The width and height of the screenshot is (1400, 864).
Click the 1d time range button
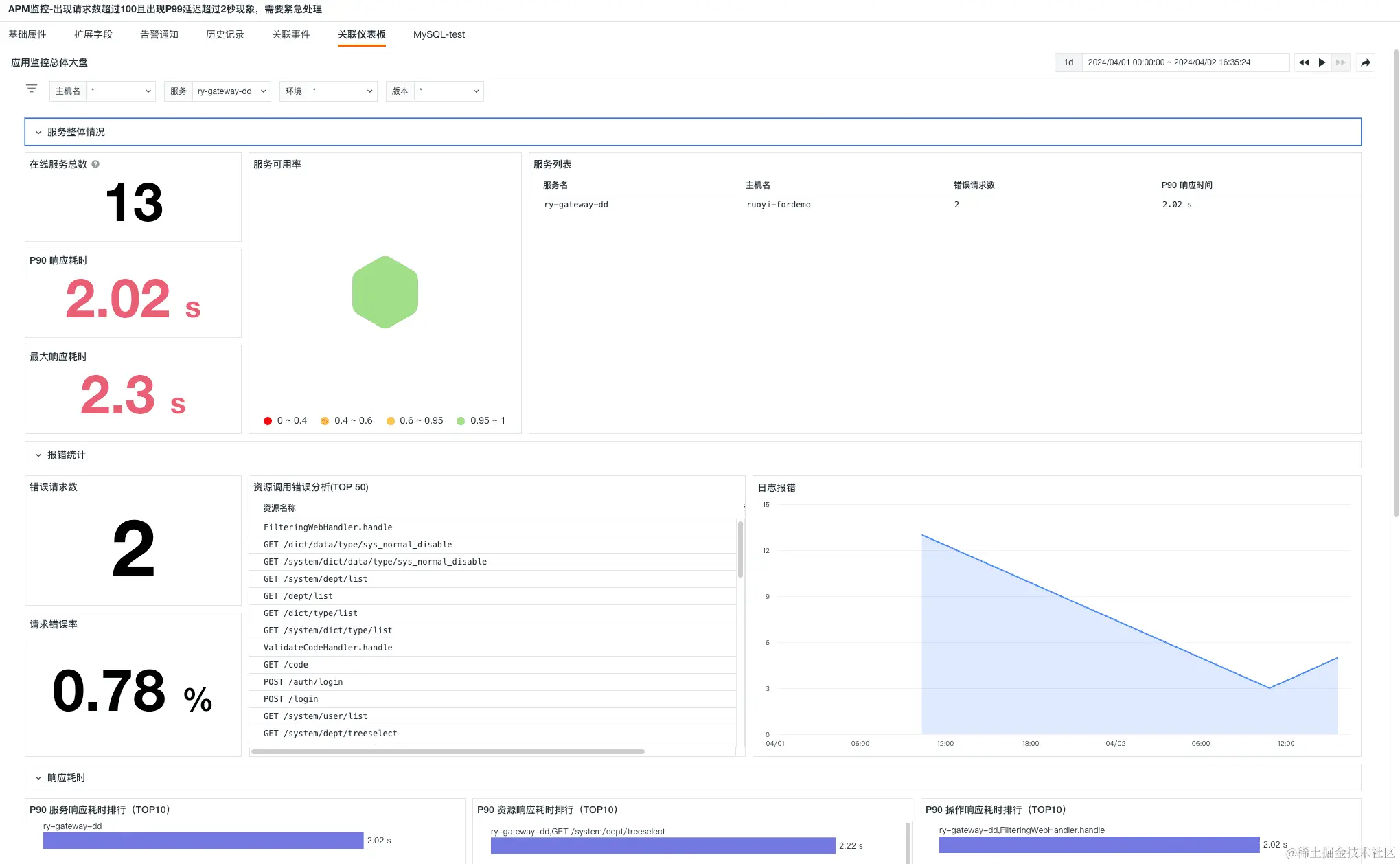[1068, 62]
